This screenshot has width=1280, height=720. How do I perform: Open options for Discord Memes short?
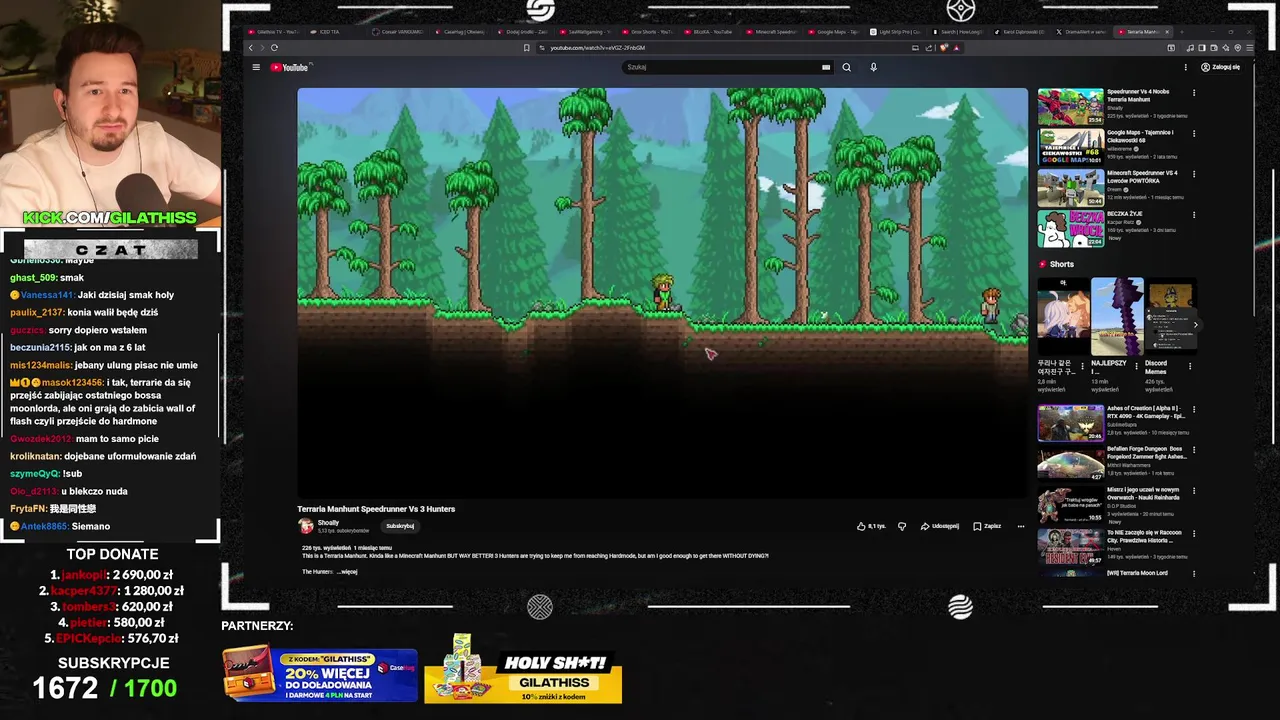coord(1190,366)
